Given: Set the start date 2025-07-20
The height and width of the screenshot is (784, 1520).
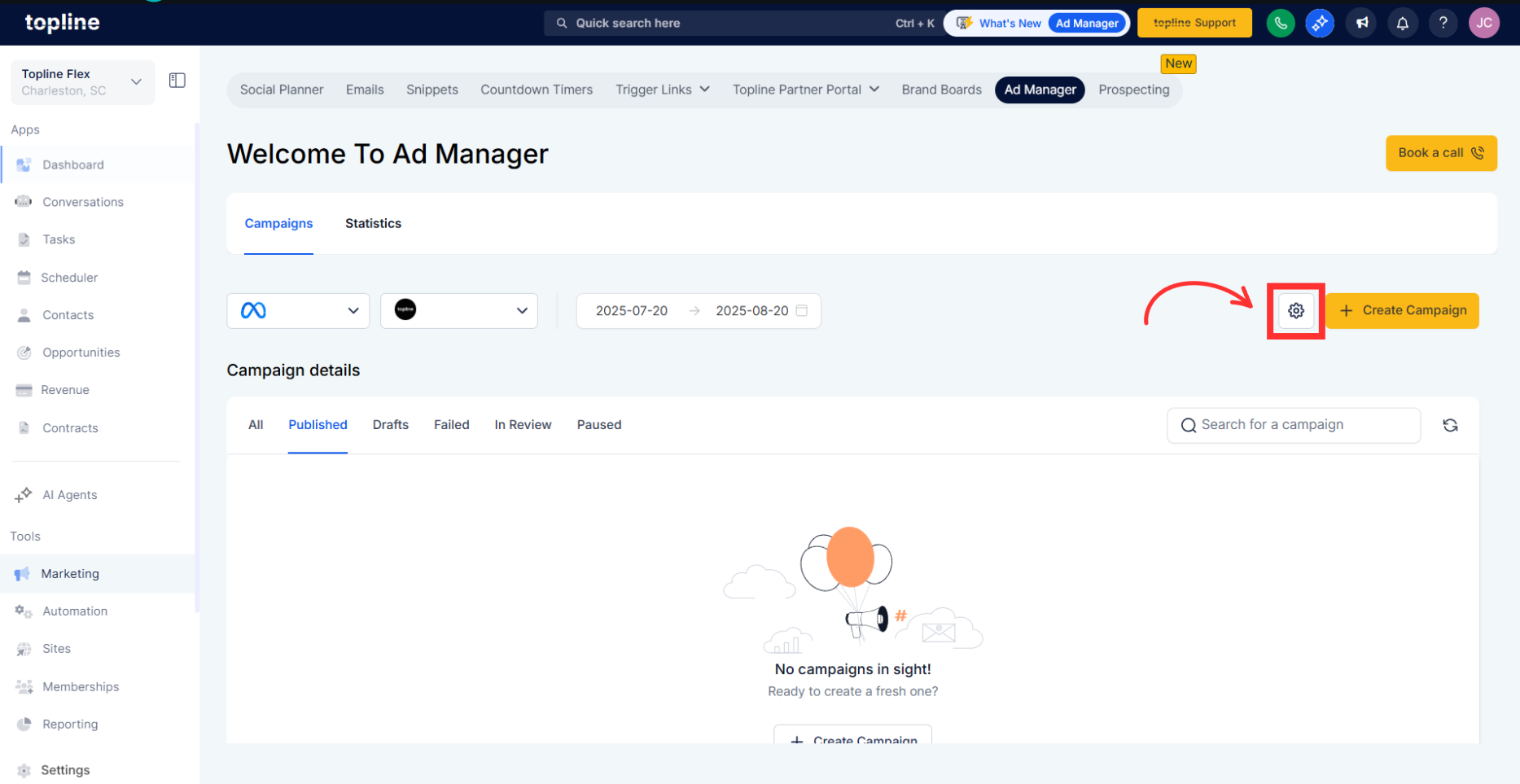Looking at the screenshot, I should [632, 310].
